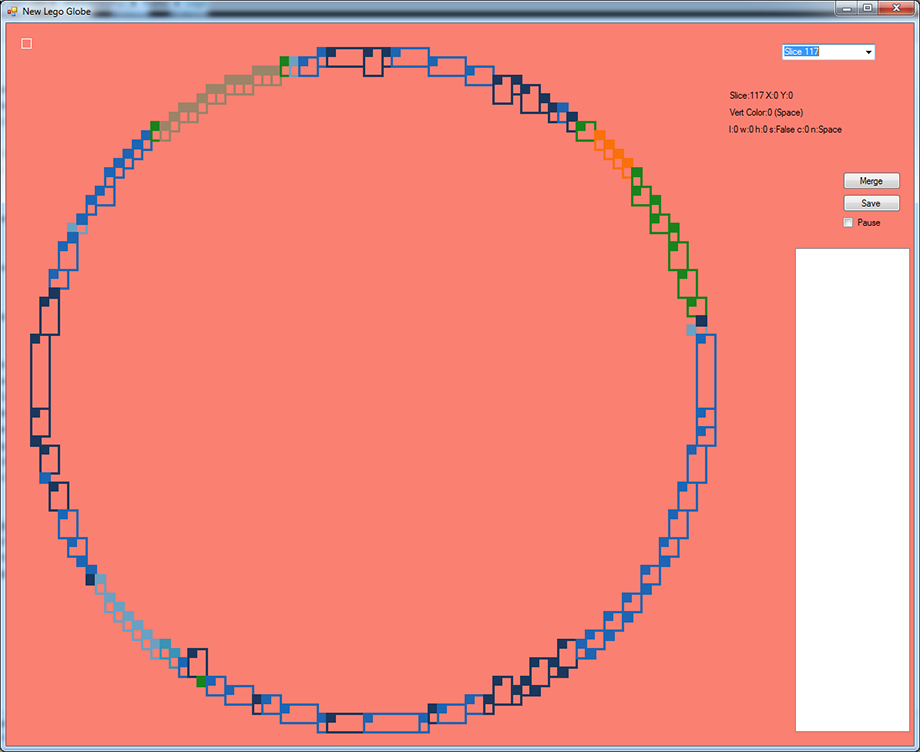920x752 pixels.
Task: Select the tan brick row on the ring
Action: point(238,81)
